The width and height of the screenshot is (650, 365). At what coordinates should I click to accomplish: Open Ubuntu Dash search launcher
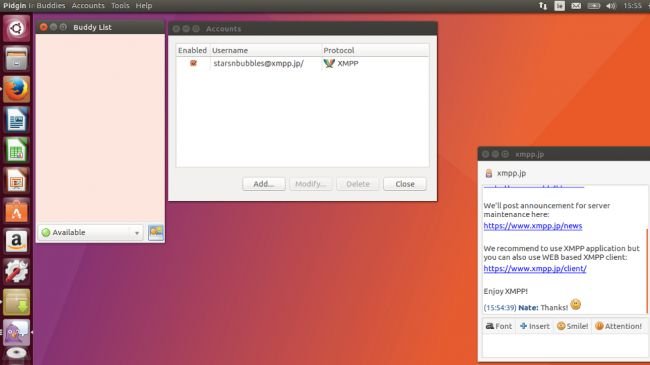pyautogui.click(x=17, y=28)
